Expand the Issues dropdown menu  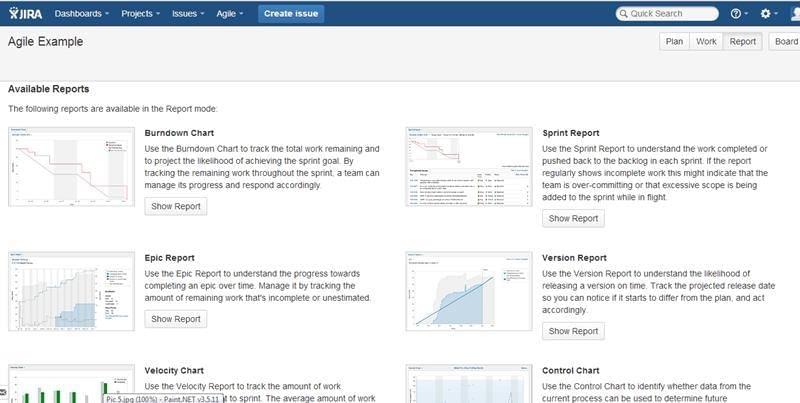pyautogui.click(x=188, y=14)
